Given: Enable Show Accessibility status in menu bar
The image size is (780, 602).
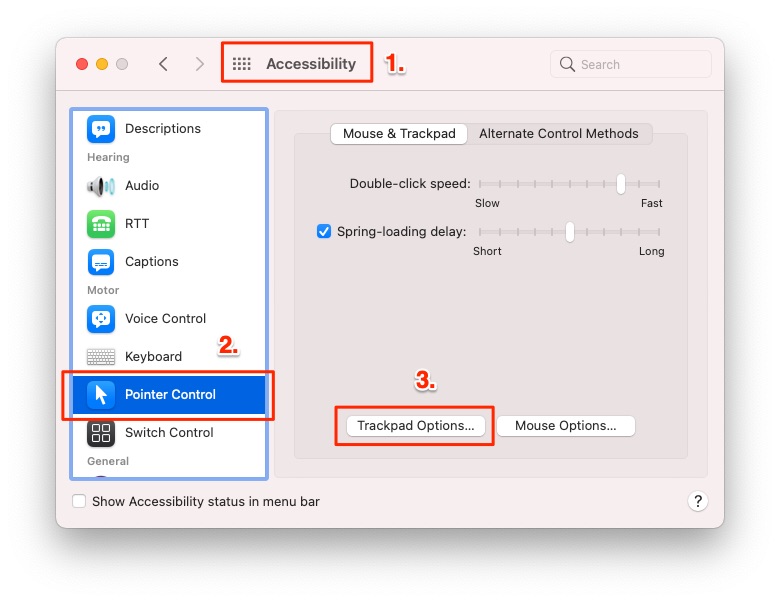Looking at the screenshot, I should pyautogui.click(x=79, y=501).
